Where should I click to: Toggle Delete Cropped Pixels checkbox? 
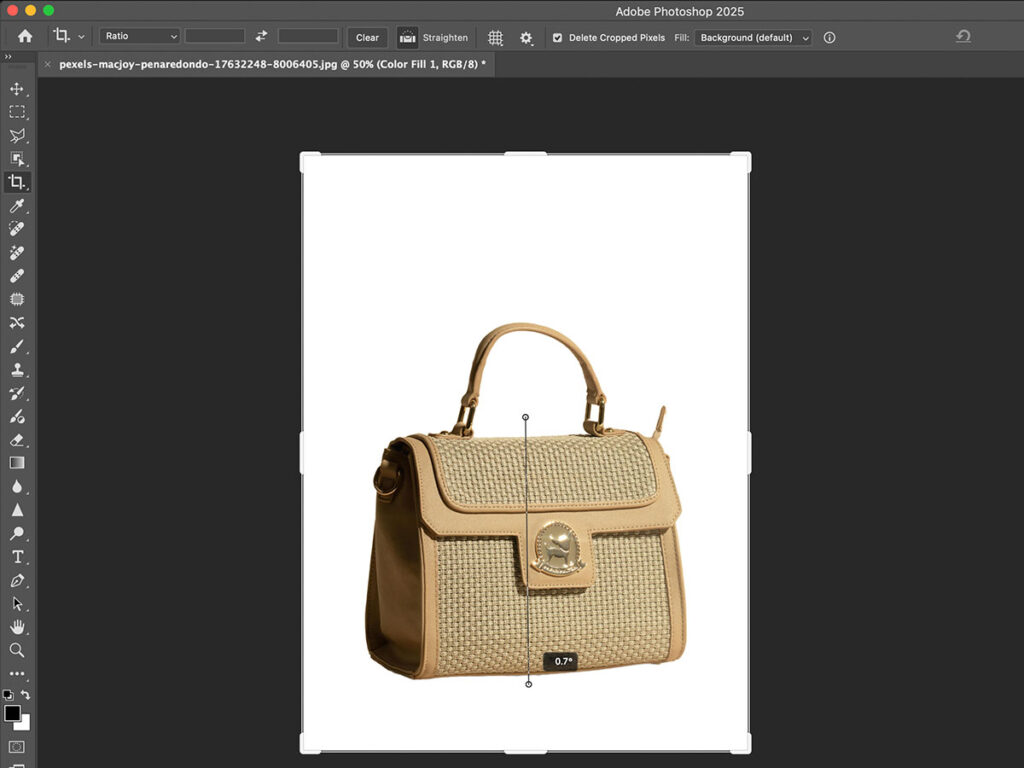[557, 38]
